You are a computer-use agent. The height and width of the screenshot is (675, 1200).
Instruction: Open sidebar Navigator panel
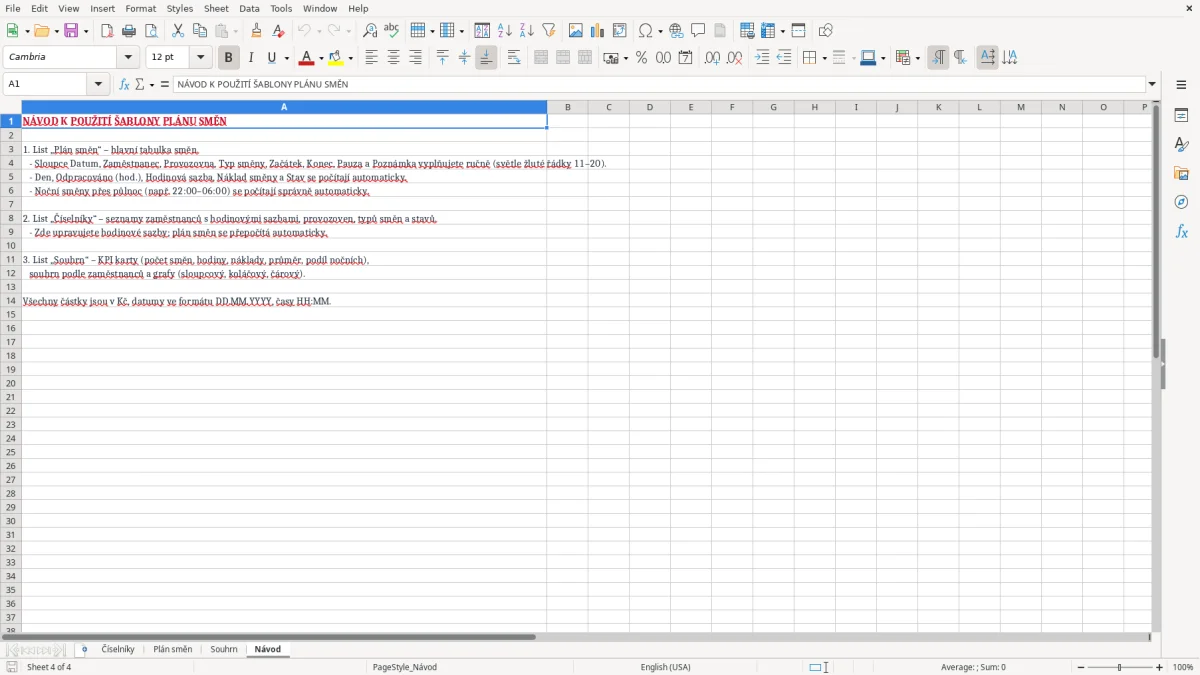(x=1181, y=202)
